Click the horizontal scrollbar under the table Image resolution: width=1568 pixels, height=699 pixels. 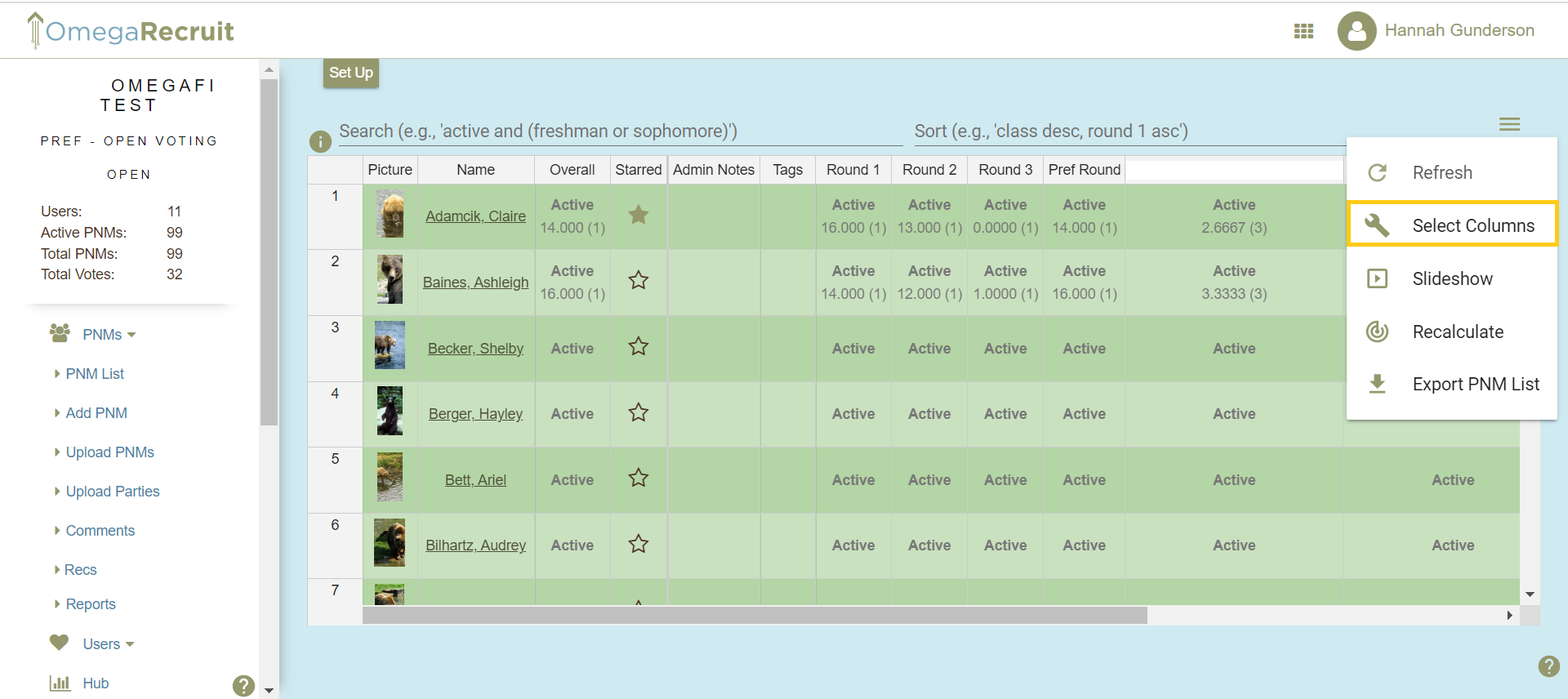click(x=755, y=616)
